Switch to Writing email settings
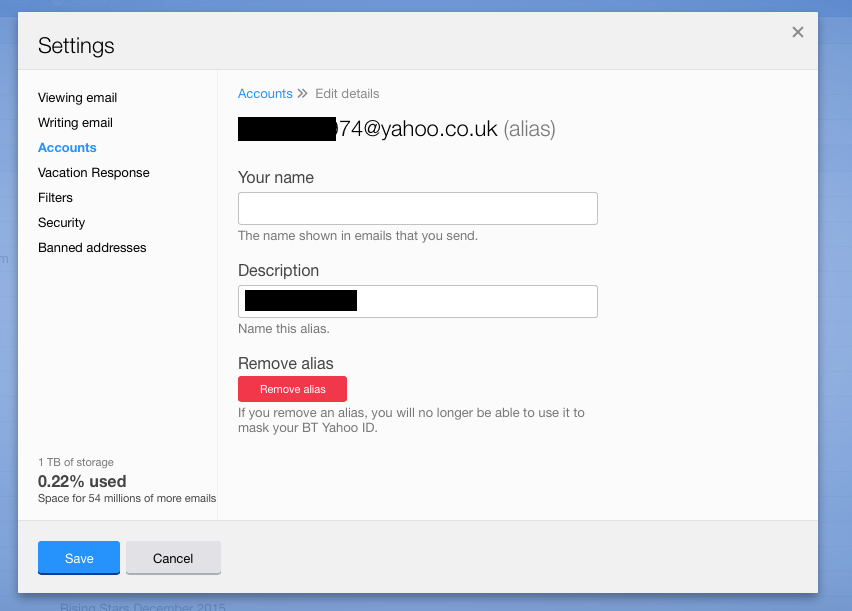Screen dimensions: 852x611 click(x=75, y=123)
